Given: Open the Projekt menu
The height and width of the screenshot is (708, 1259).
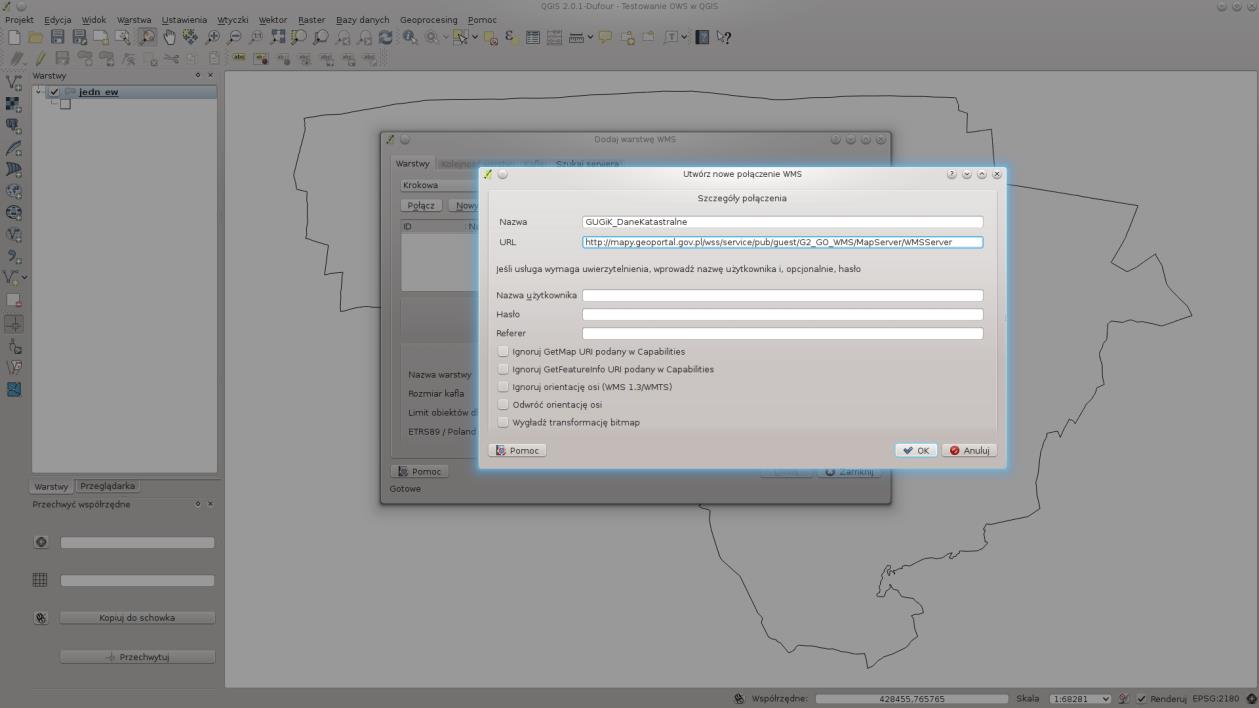Looking at the screenshot, I should pyautogui.click(x=19, y=20).
